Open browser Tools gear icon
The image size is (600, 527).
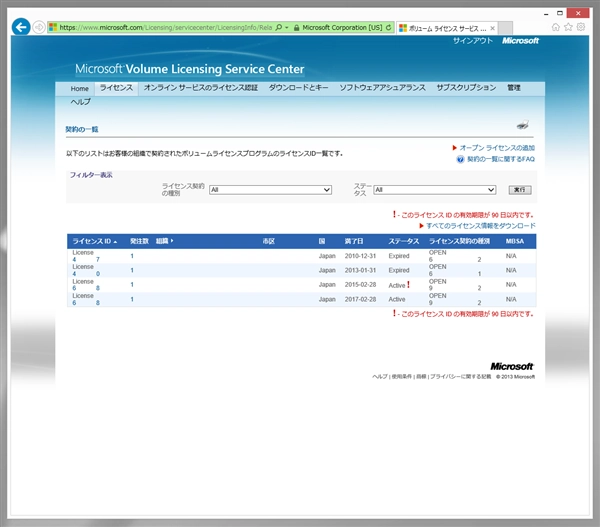(581, 27)
